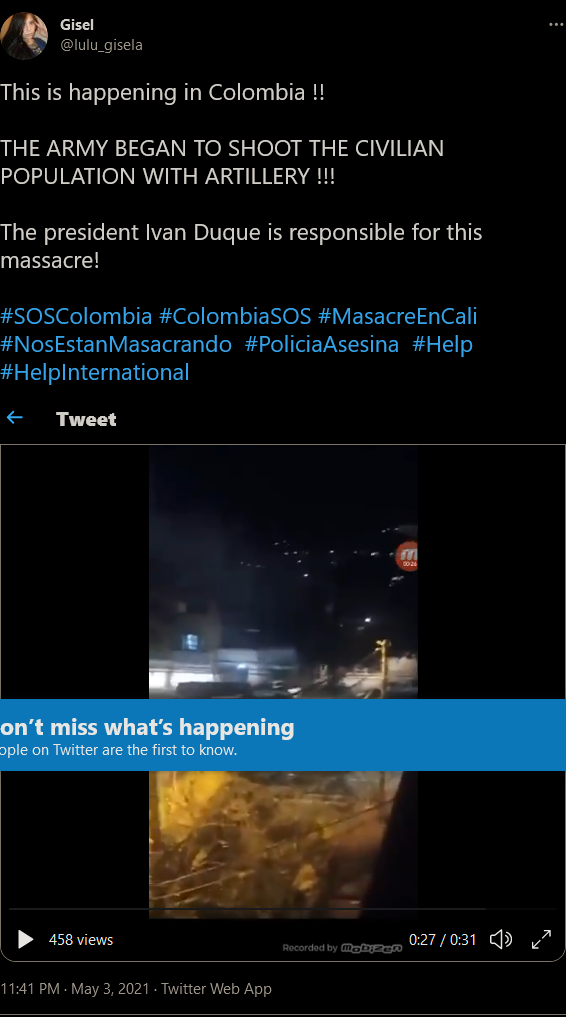Image resolution: width=566 pixels, height=1017 pixels.
Task: Click the Twitter Web App source link
Action: 217,988
